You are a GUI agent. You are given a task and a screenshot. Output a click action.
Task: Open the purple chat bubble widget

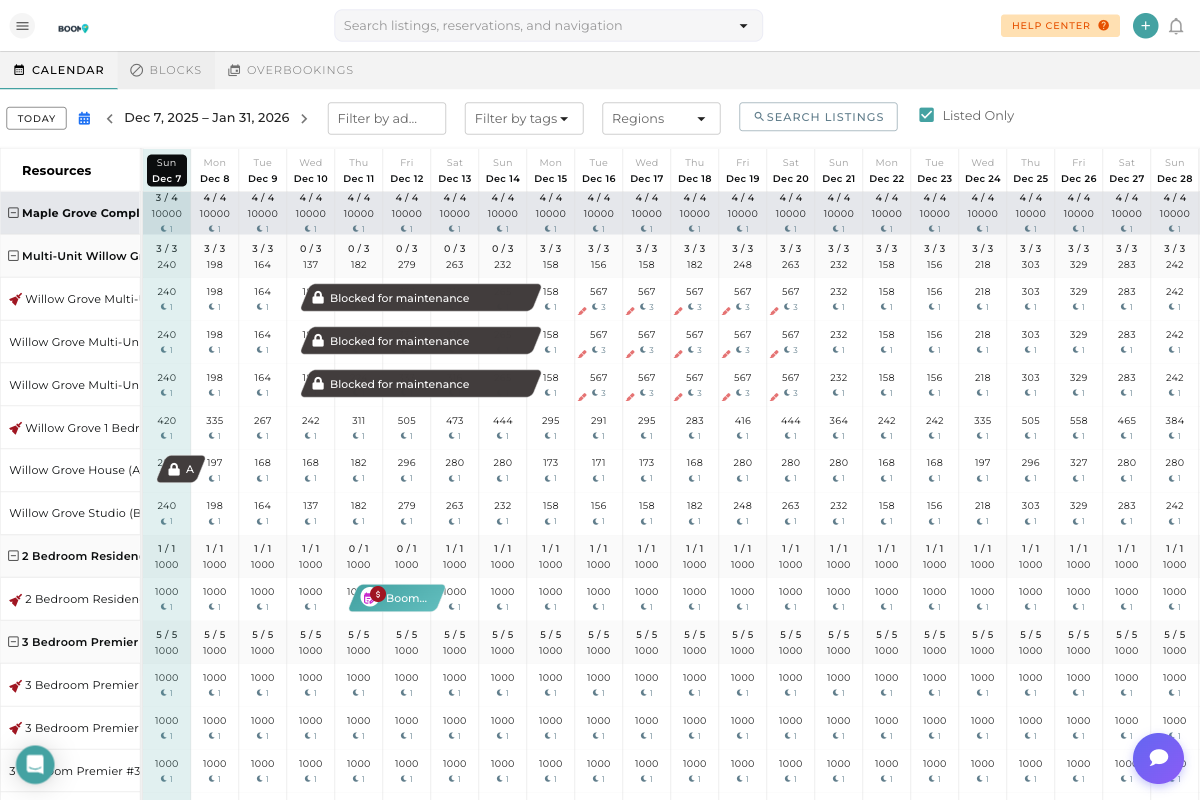(1158, 757)
